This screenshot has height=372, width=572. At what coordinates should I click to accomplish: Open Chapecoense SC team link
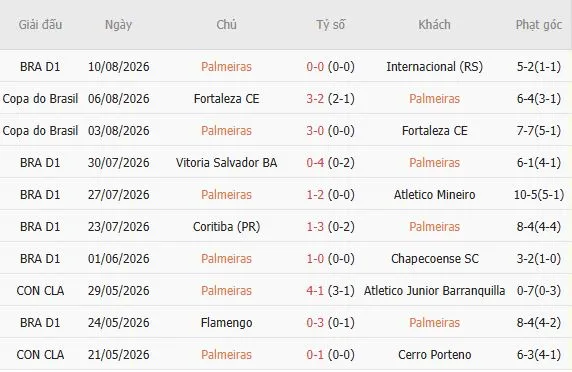(434, 259)
